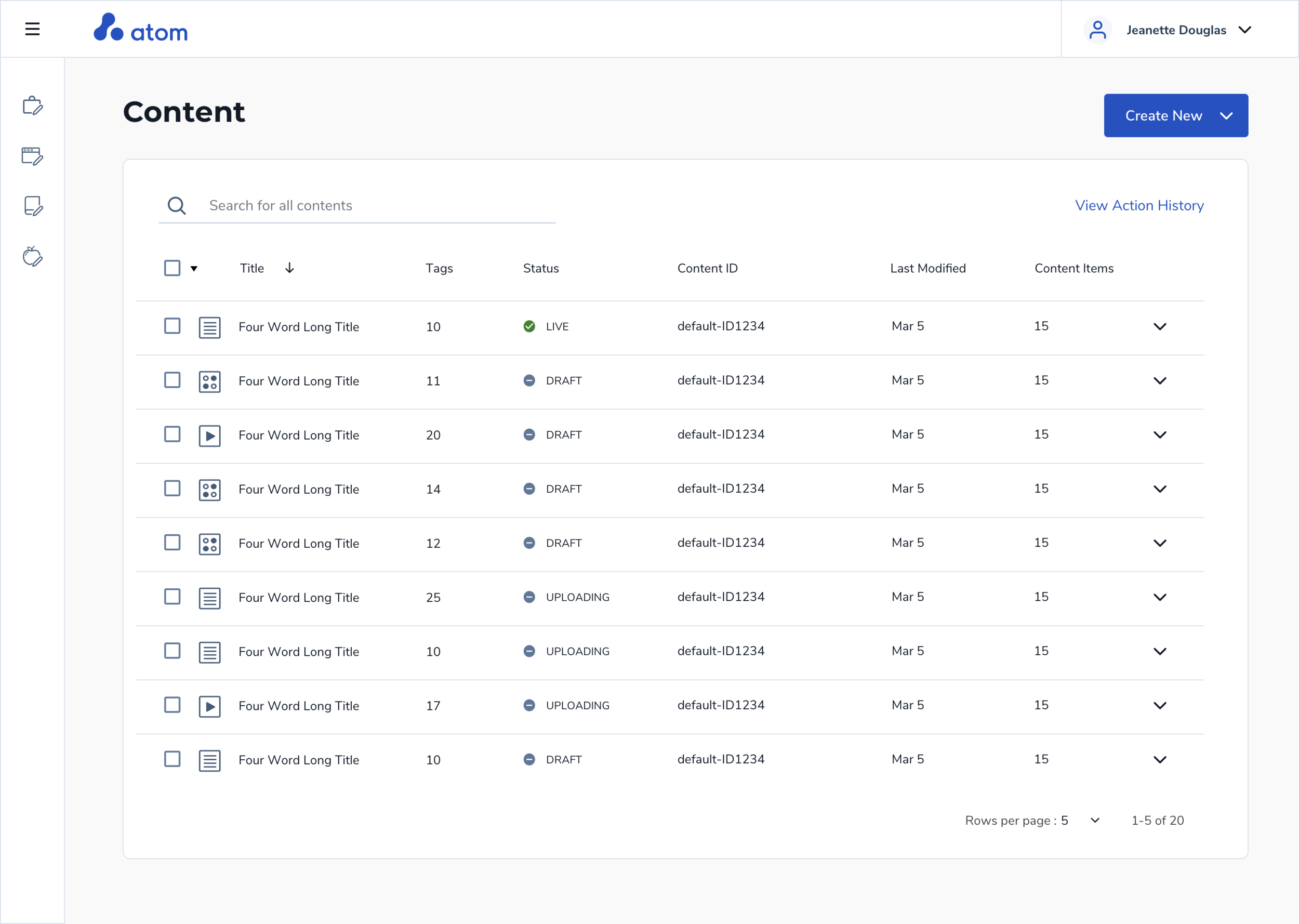The image size is (1299, 924).
Task: Click the UPLOADING status icon in the 25-tags row
Action: 529,597
